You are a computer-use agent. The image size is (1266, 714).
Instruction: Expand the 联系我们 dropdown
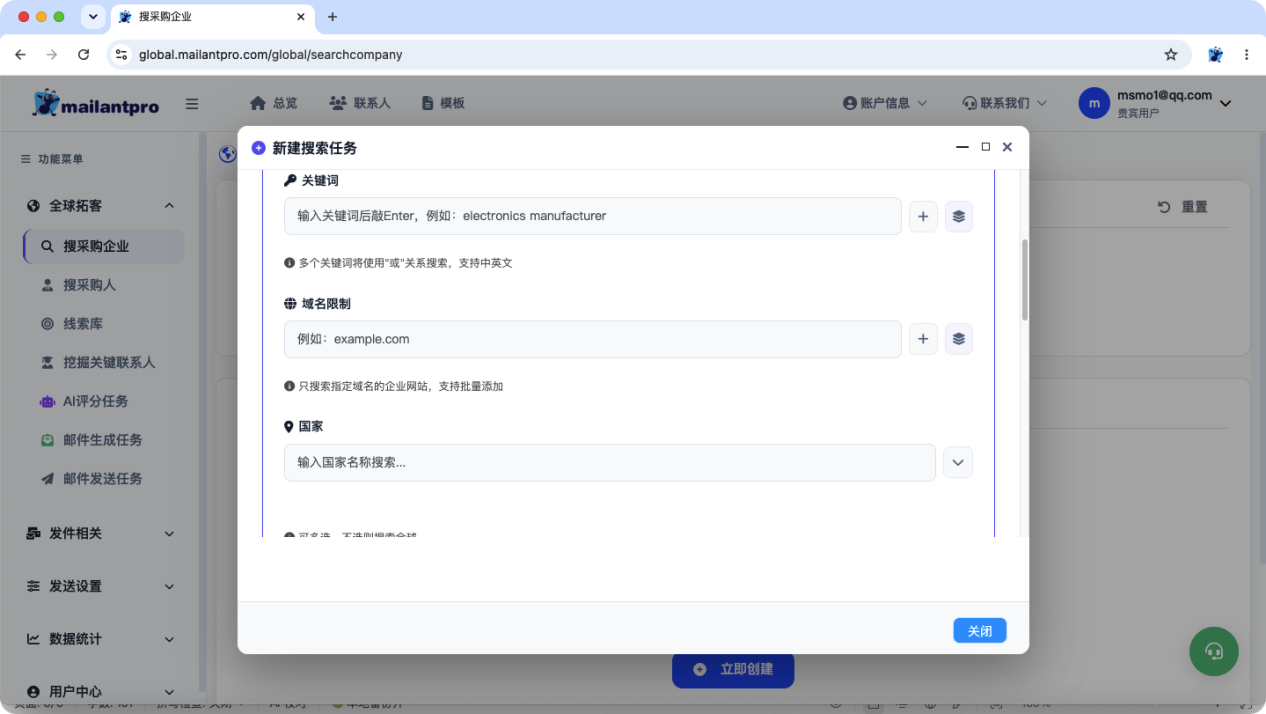1004,103
